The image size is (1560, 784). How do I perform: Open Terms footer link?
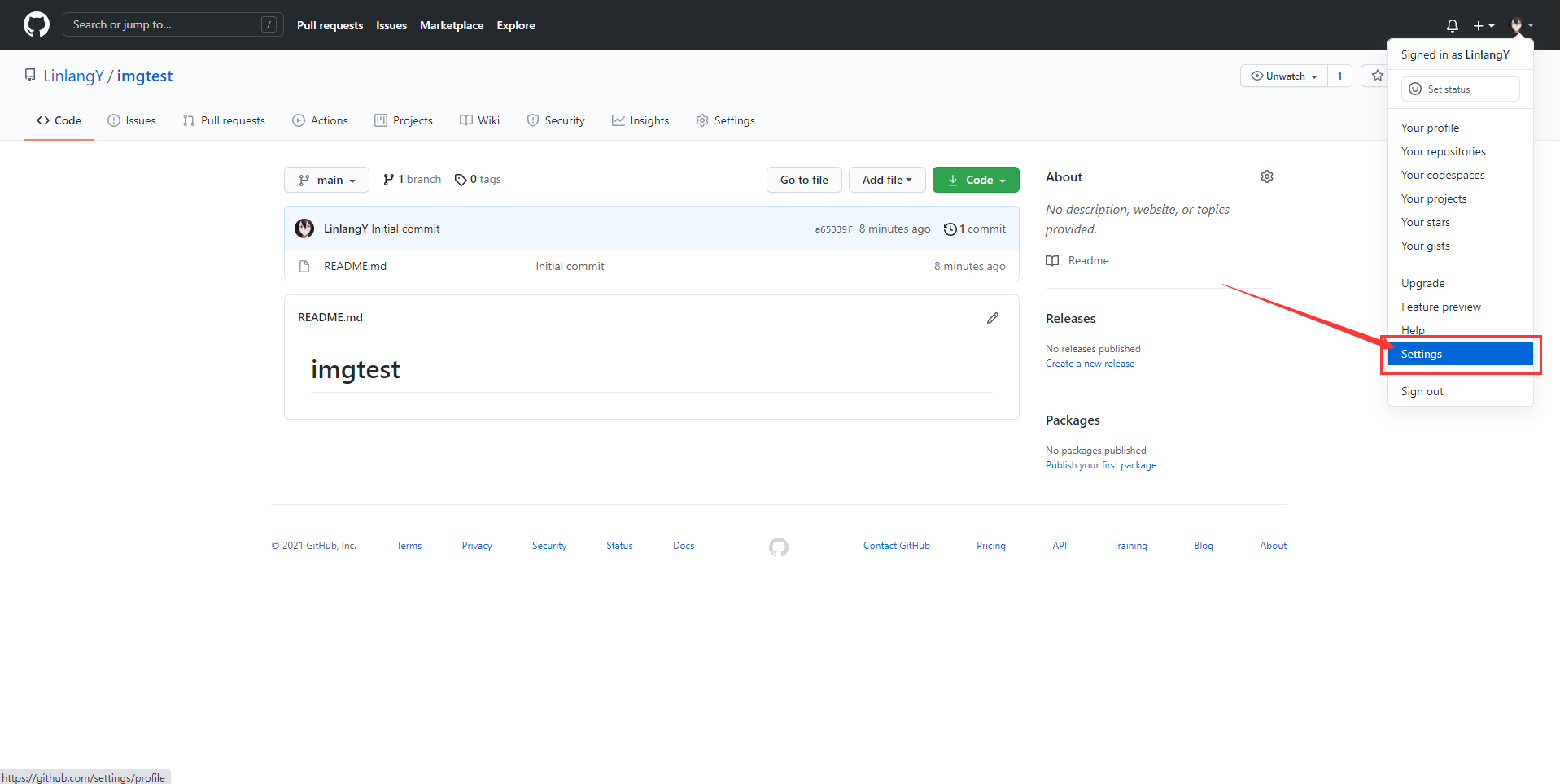[409, 546]
